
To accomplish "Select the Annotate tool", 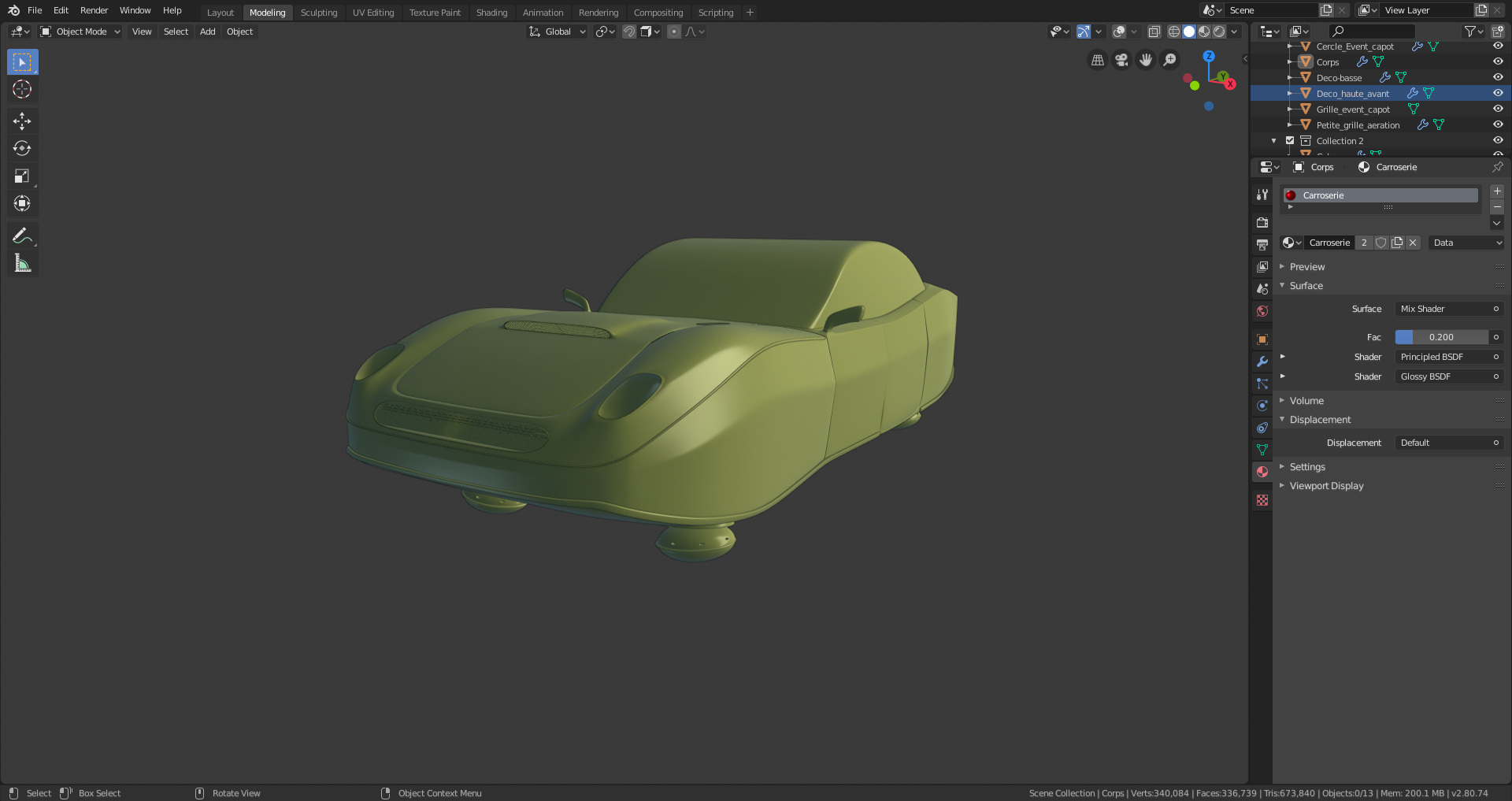I will pos(22,235).
